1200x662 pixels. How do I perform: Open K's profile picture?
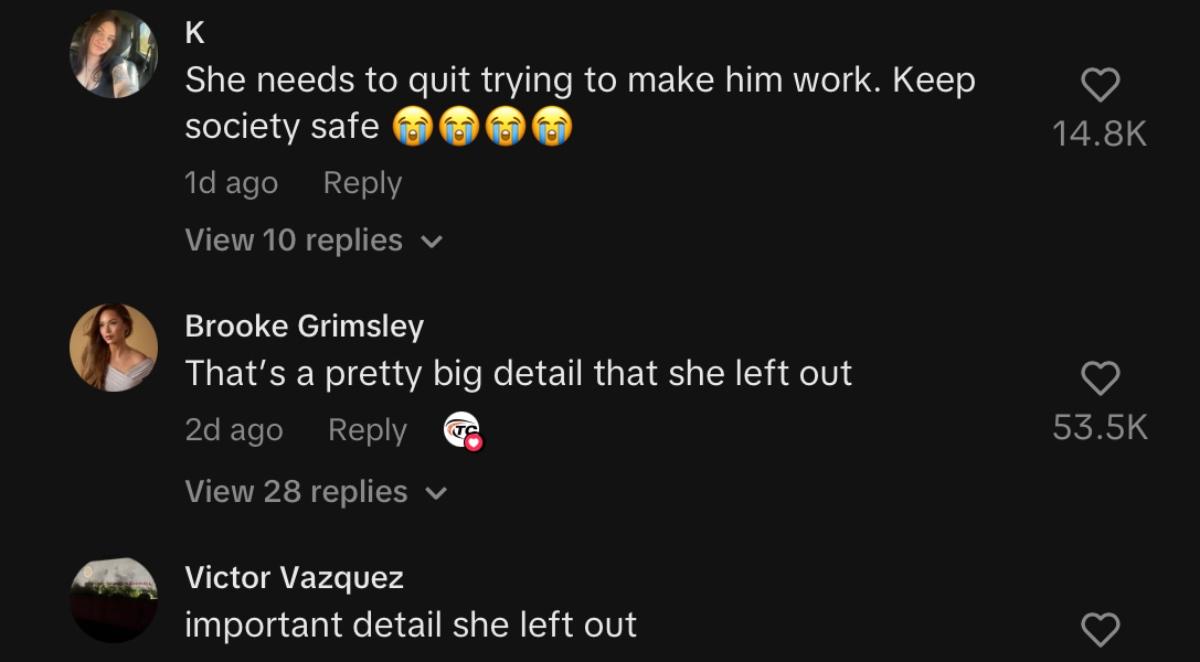tap(113, 54)
